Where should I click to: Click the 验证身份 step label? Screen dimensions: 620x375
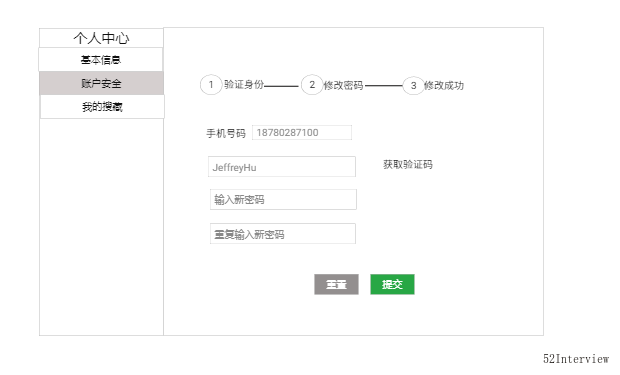(244, 85)
